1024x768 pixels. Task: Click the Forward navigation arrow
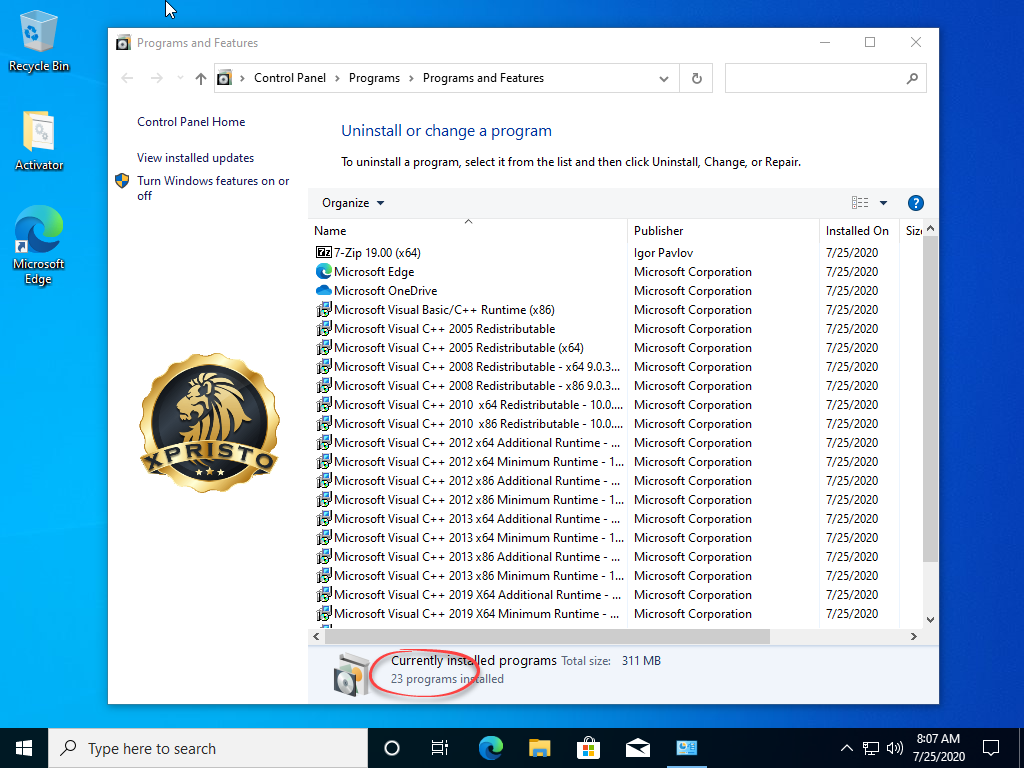(x=156, y=78)
